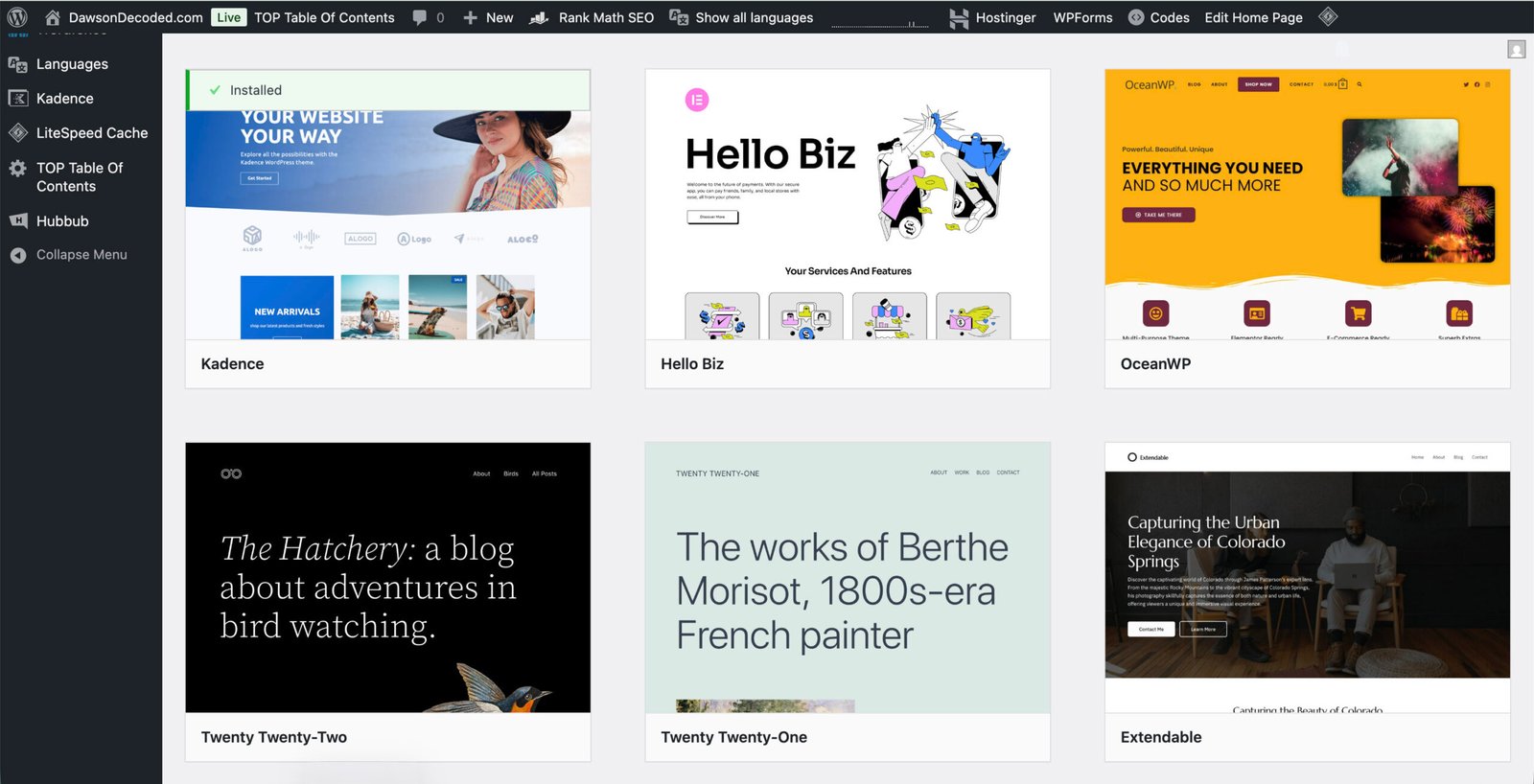
Task: Open the Hostinger admin bar menu
Action: click(1006, 17)
